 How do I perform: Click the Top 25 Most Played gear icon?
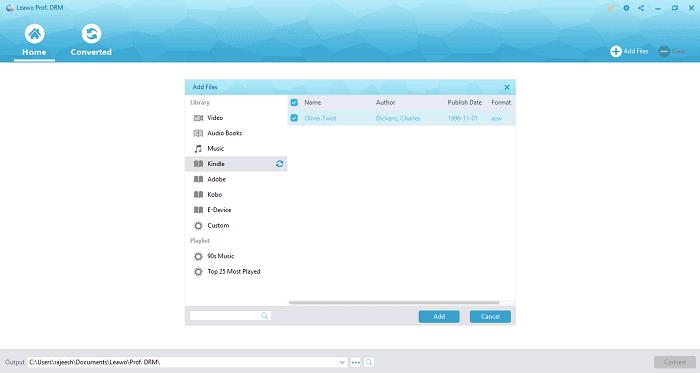coord(198,272)
